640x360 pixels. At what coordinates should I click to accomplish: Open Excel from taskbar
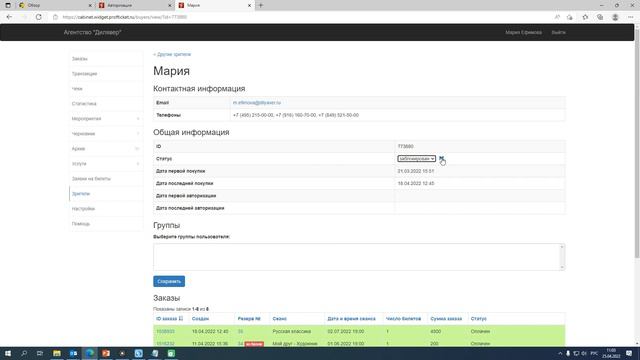(x=171, y=353)
